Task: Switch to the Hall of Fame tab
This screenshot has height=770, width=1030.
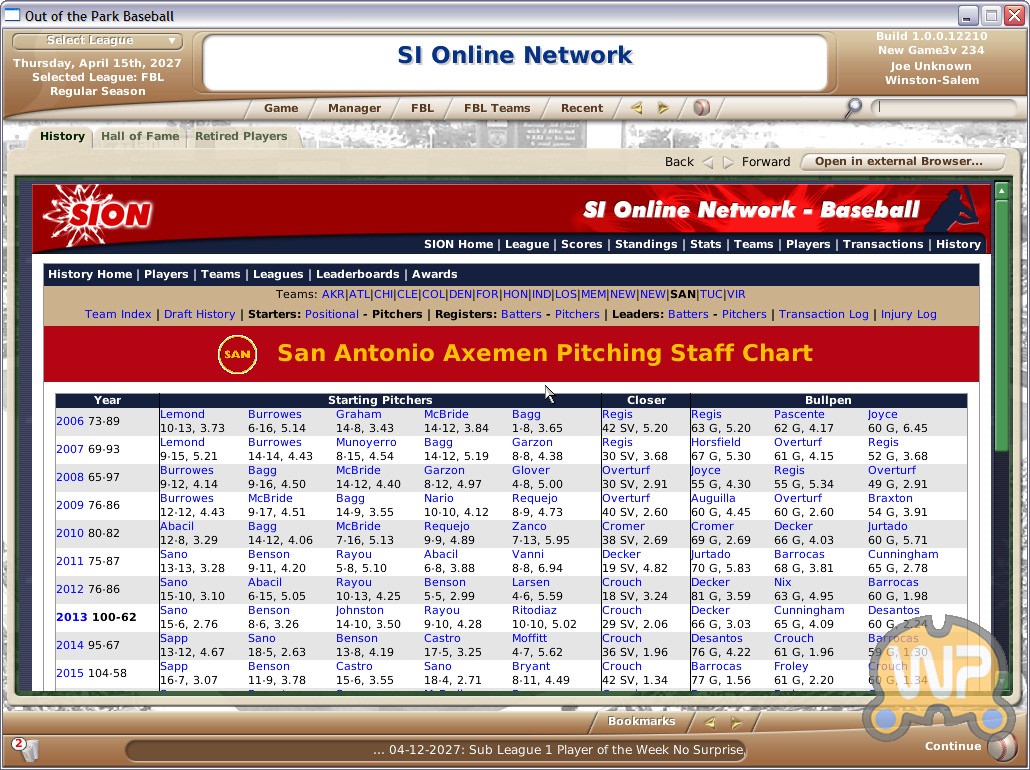Action: 140,136
